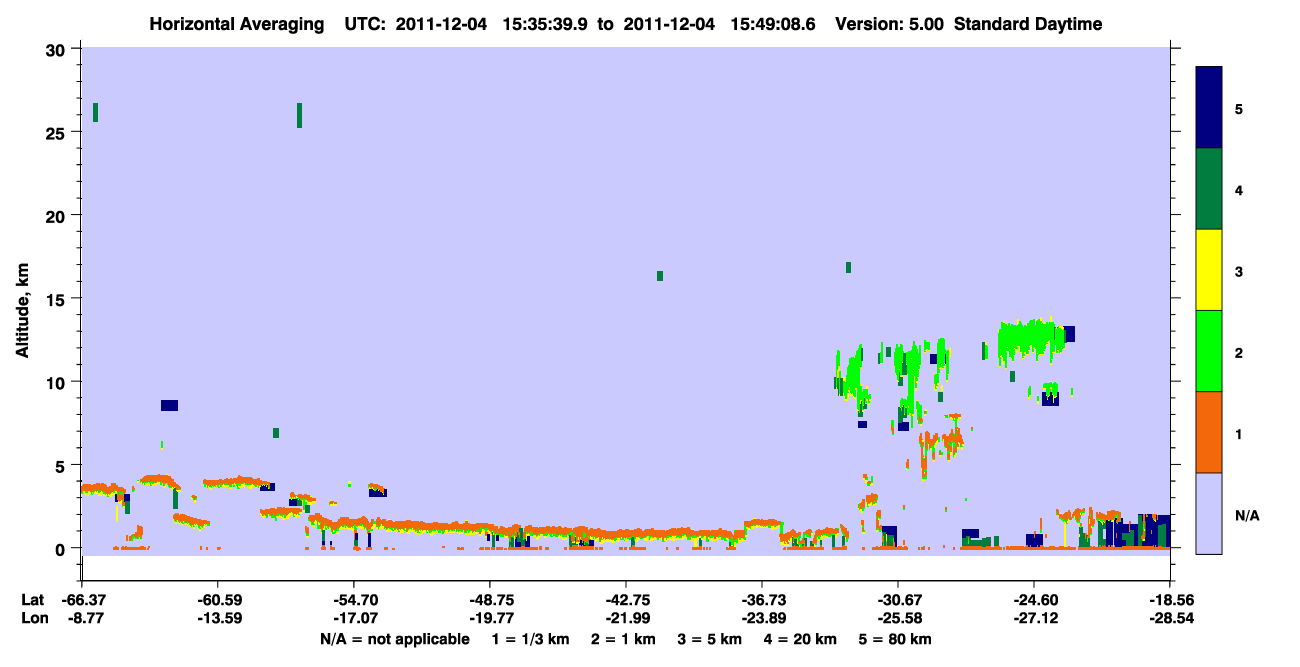Click colorbar label '4'
The width and height of the screenshot is (1300, 667).
coord(1239,189)
